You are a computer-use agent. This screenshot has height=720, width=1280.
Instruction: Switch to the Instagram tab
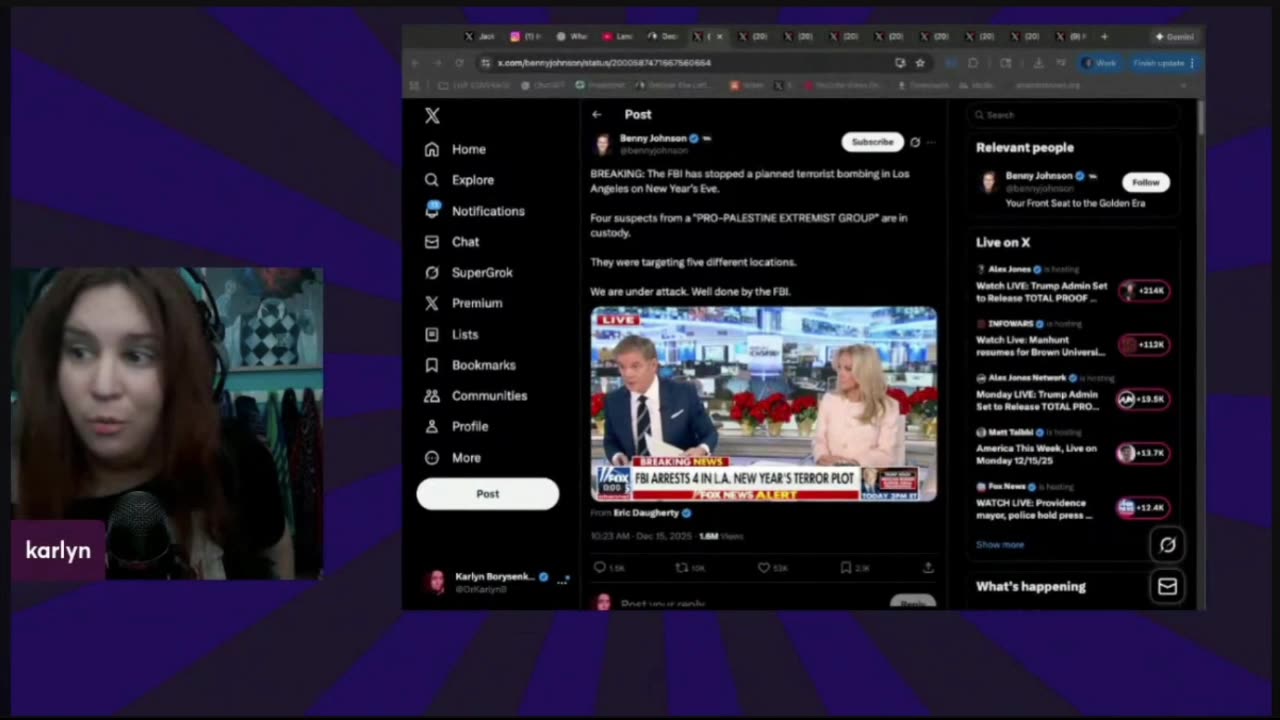(x=526, y=36)
